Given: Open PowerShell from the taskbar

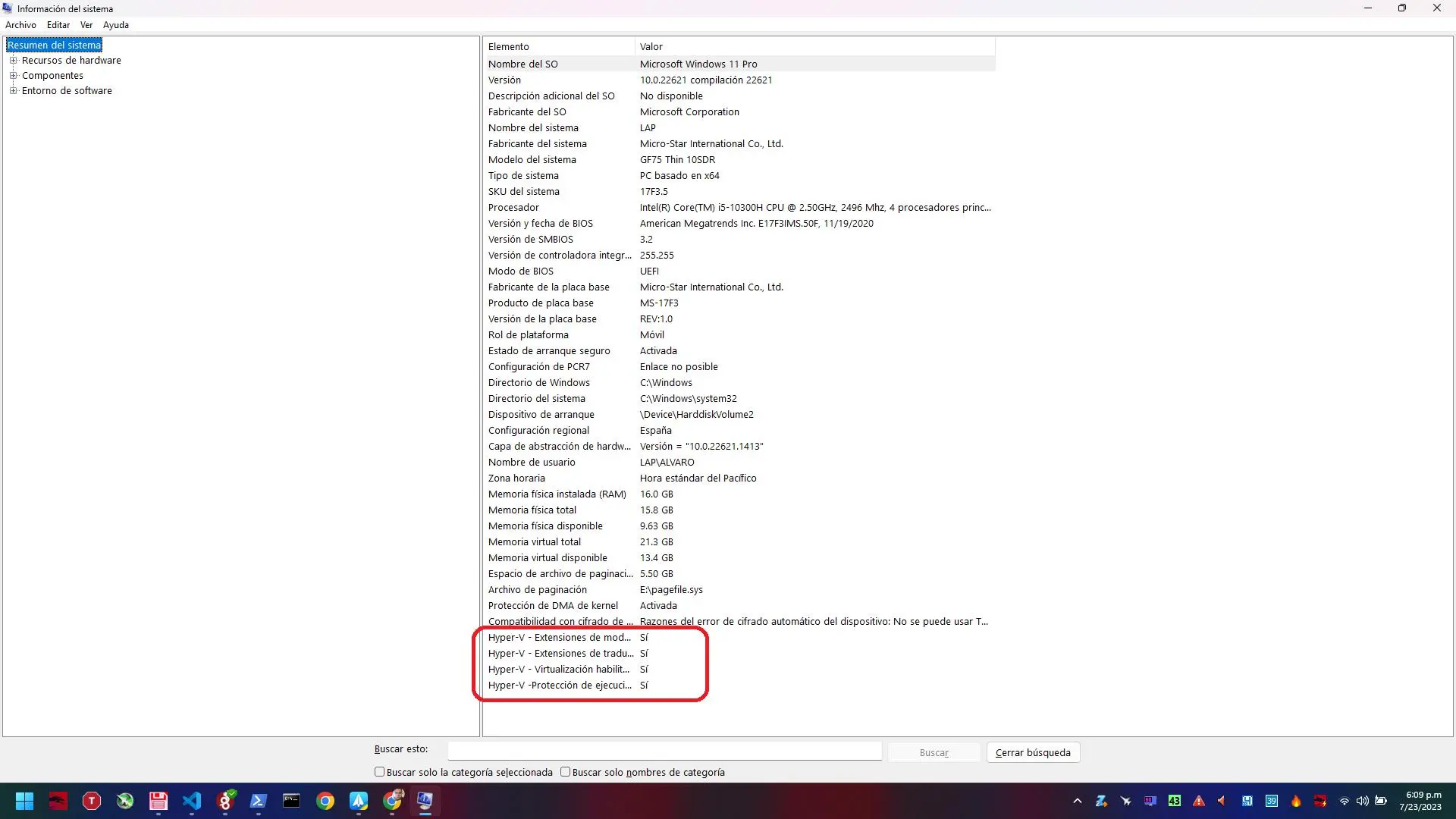Looking at the screenshot, I should 259,801.
